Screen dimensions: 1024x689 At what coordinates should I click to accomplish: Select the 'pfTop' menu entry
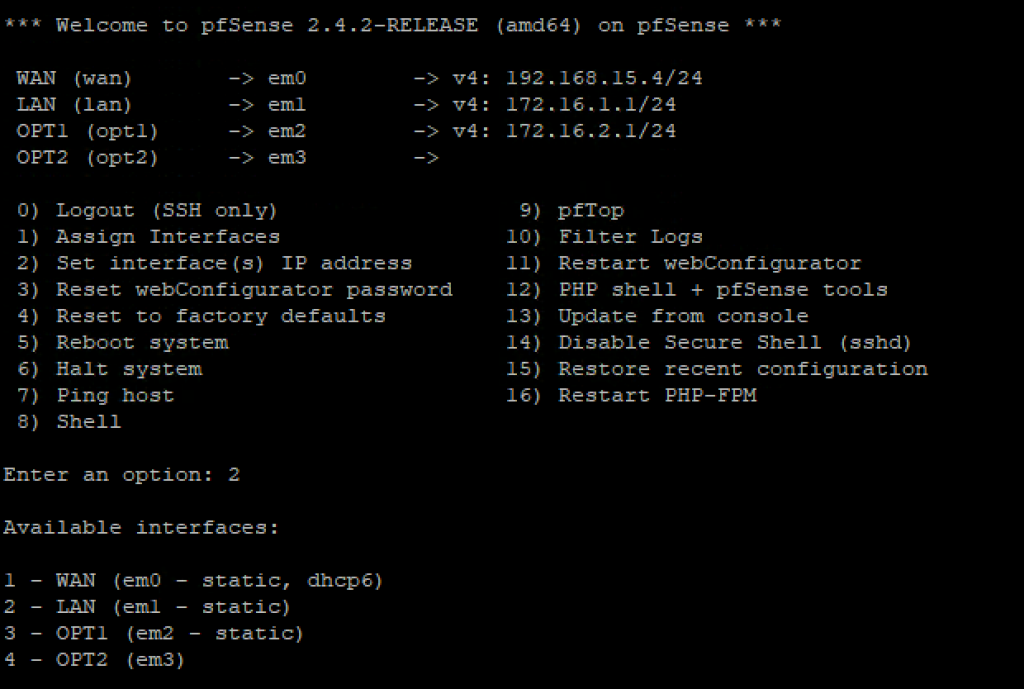tap(571, 211)
